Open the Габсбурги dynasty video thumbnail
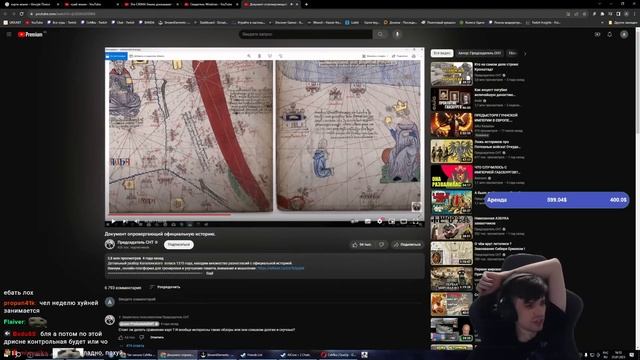640x360 pixels. (451, 99)
